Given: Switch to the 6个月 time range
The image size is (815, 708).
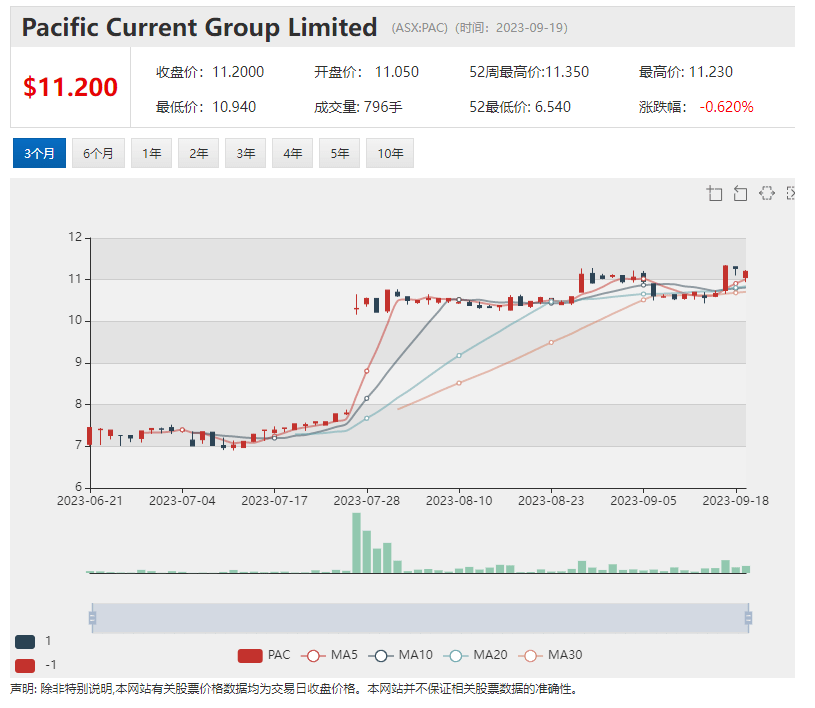Looking at the screenshot, I should point(98,153).
